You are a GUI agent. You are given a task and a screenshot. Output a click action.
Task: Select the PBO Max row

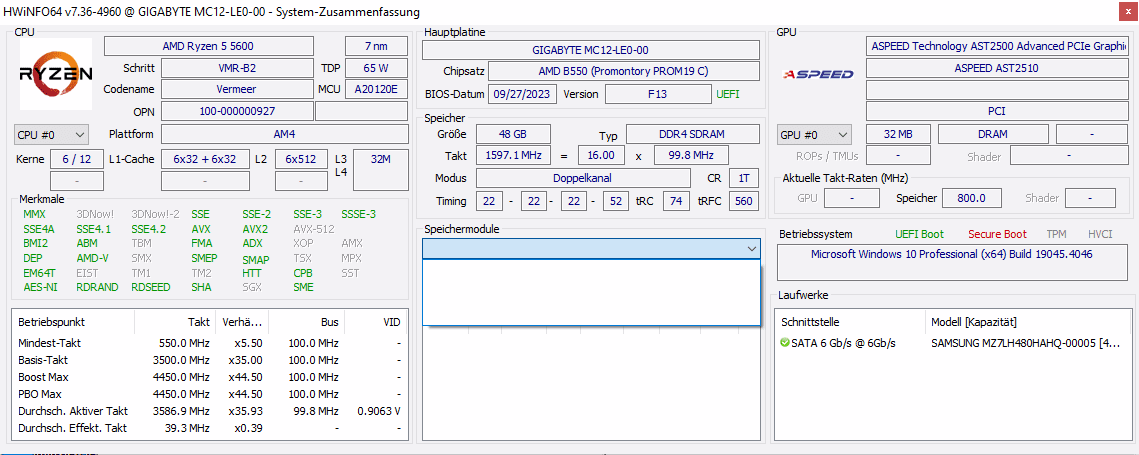tap(209, 394)
